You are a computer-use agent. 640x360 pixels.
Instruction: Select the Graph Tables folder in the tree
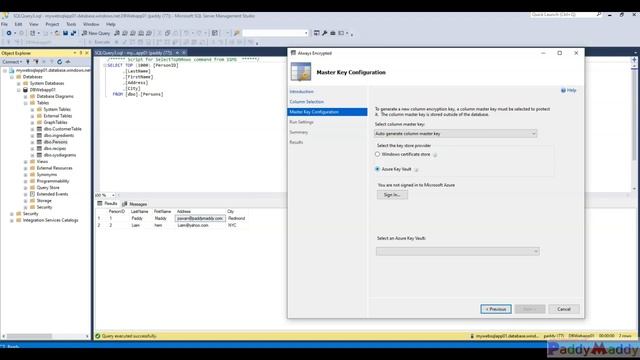[55, 122]
